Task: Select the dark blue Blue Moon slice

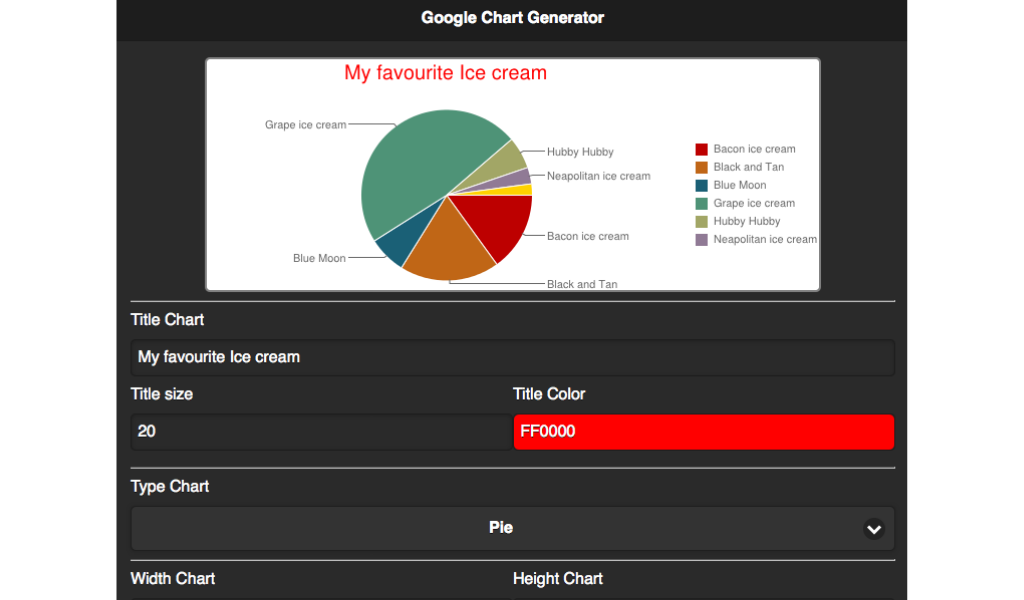Action: tap(394, 245)
